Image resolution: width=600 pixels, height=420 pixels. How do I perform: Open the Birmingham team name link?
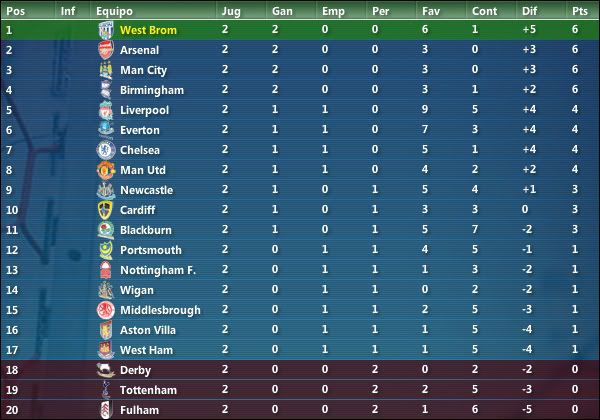152,90
